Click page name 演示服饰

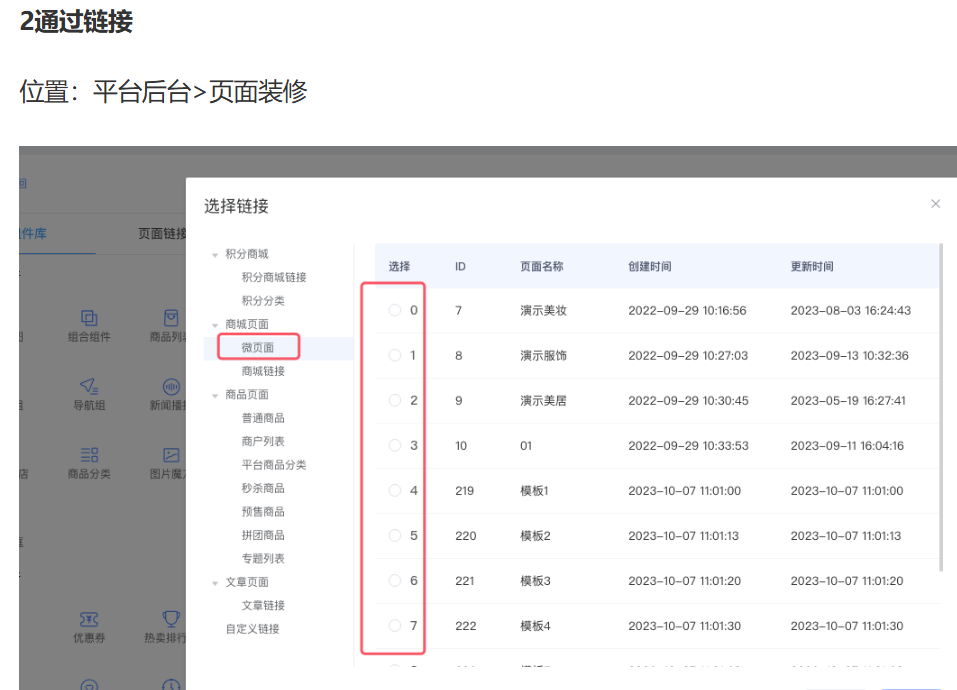coord(543,356)
